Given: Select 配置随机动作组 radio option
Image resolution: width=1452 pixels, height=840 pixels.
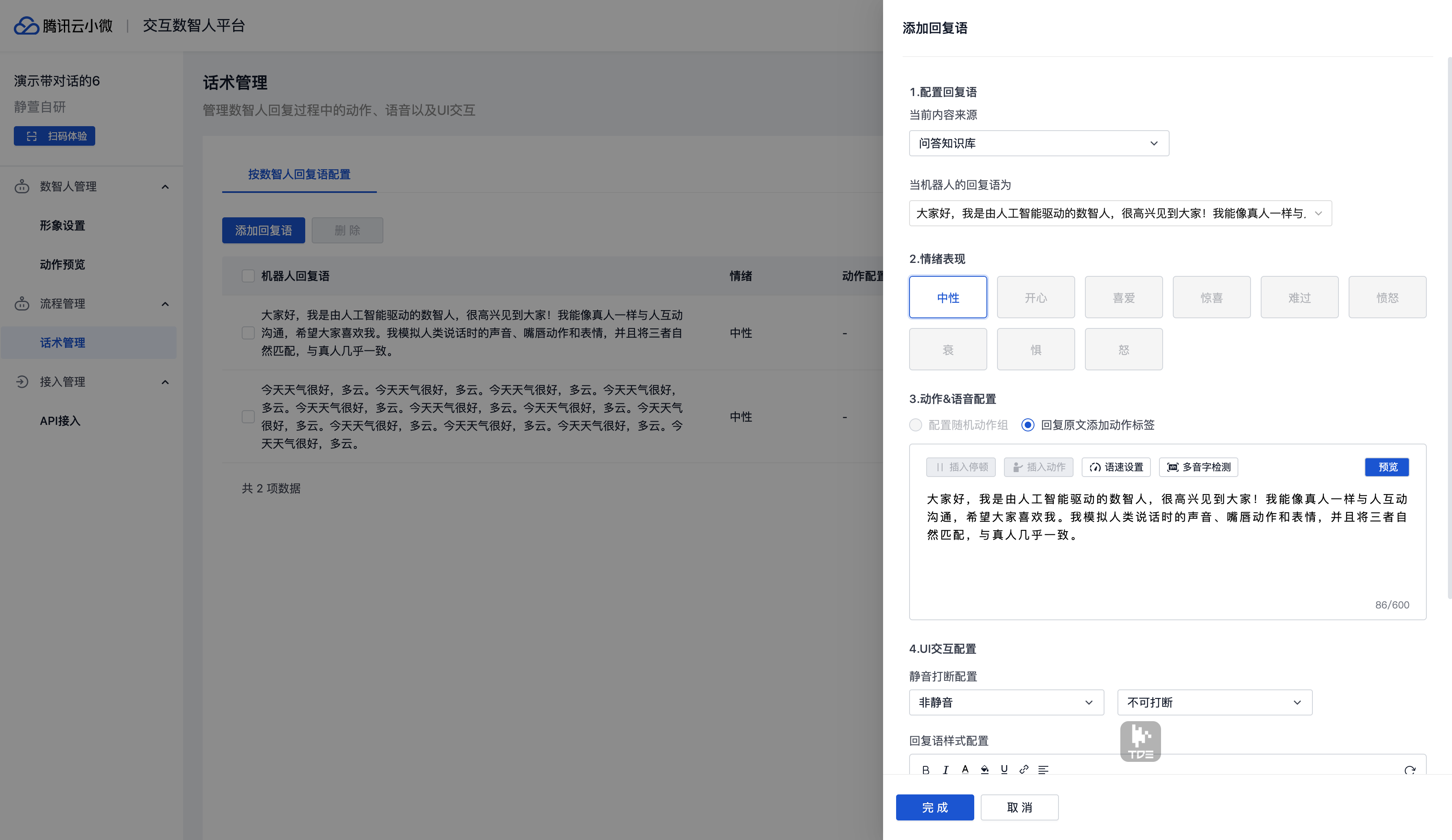Looking at the screenshot, I should (x=916, y=425).
